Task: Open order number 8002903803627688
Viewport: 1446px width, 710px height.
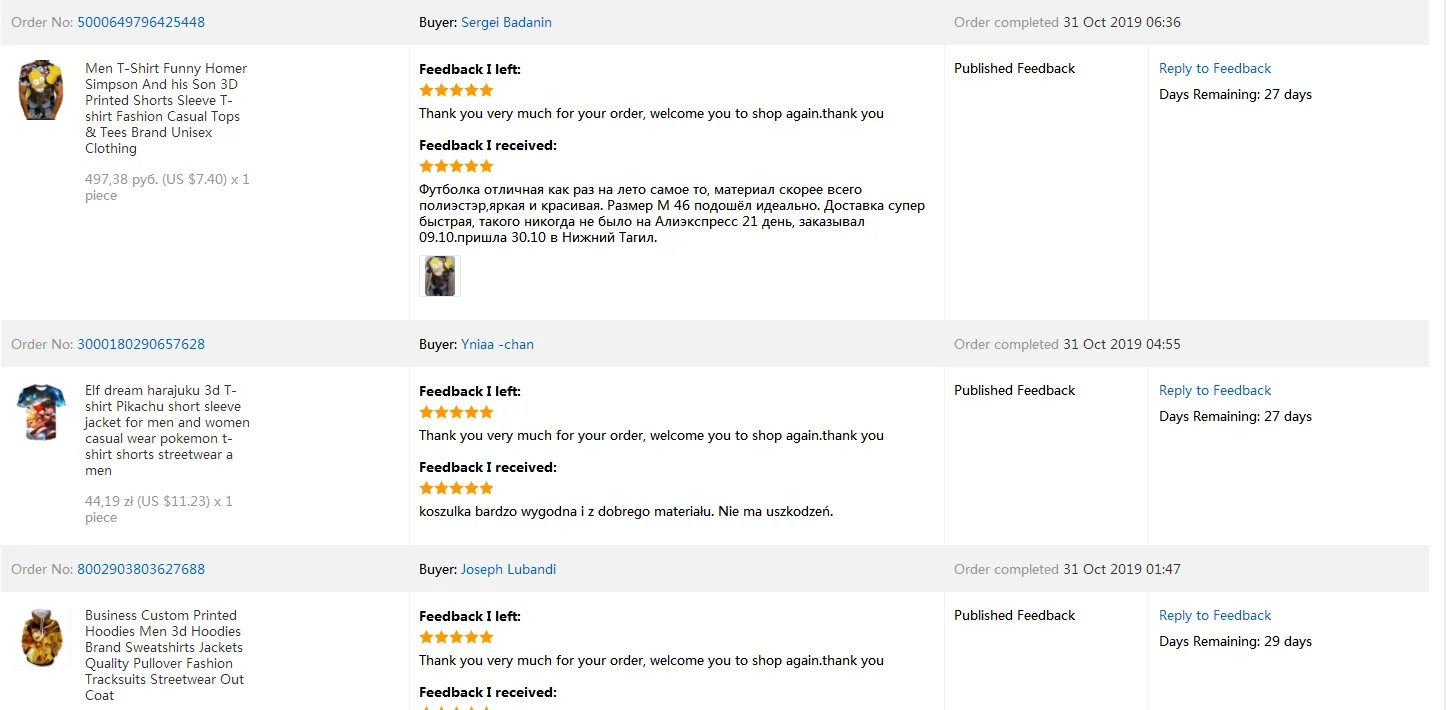Action: tap(141, 569)
